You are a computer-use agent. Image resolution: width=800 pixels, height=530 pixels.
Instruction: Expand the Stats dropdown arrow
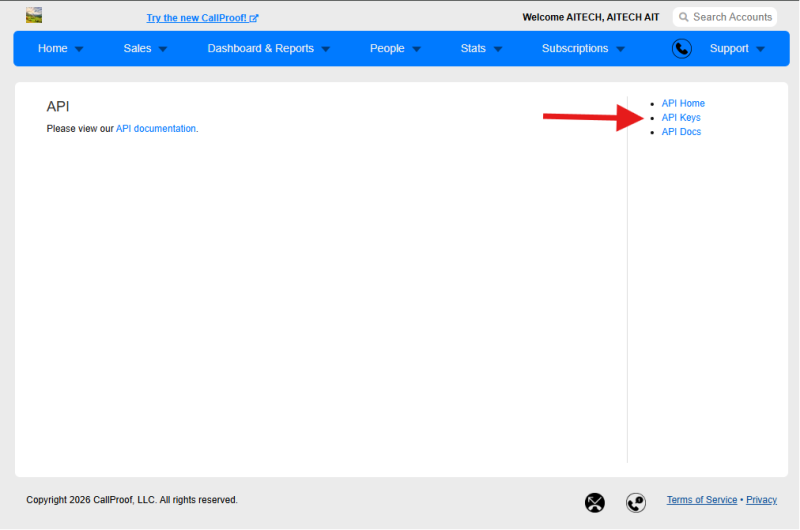click(x=498, y=49)
